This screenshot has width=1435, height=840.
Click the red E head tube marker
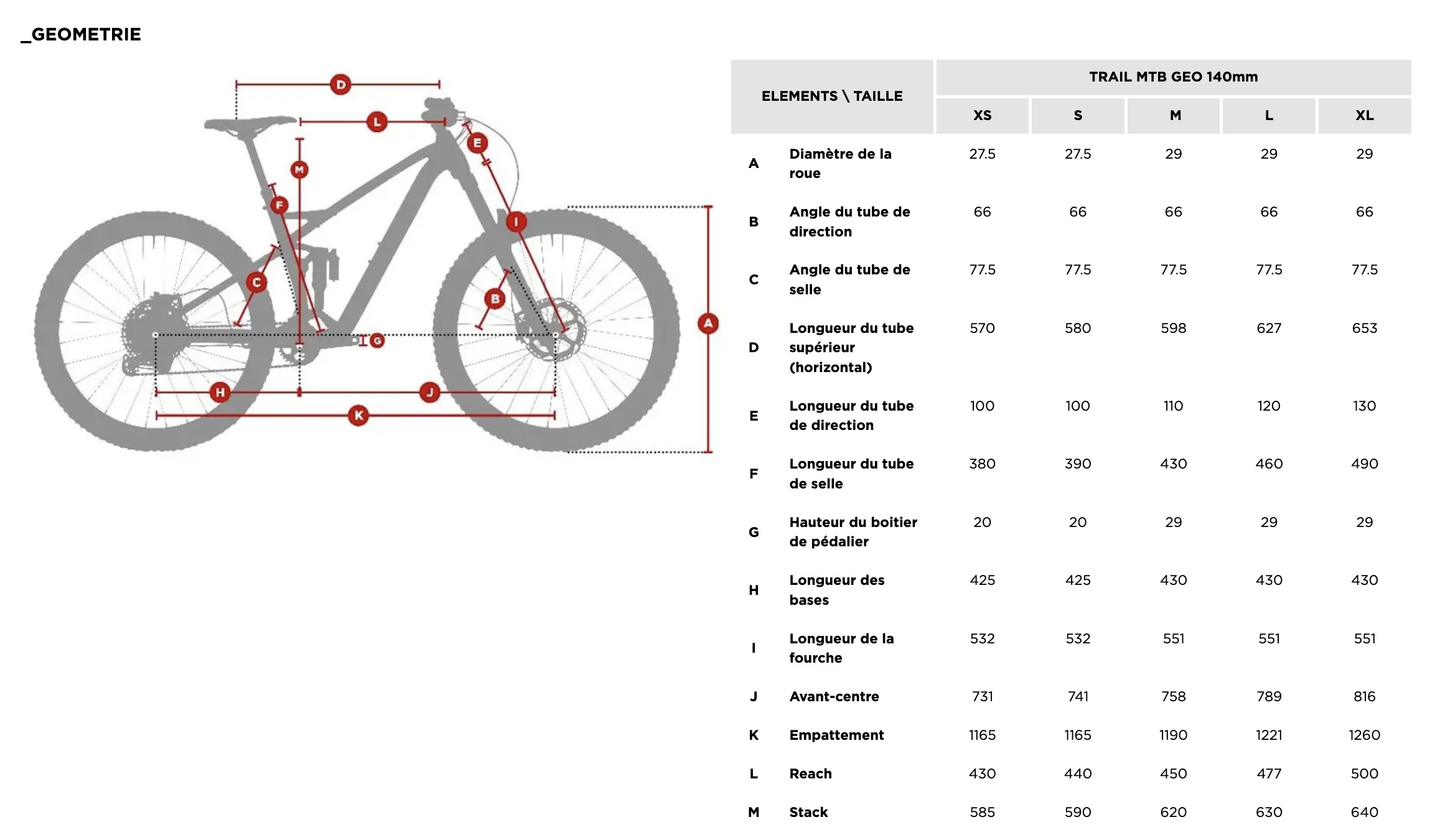477,143
